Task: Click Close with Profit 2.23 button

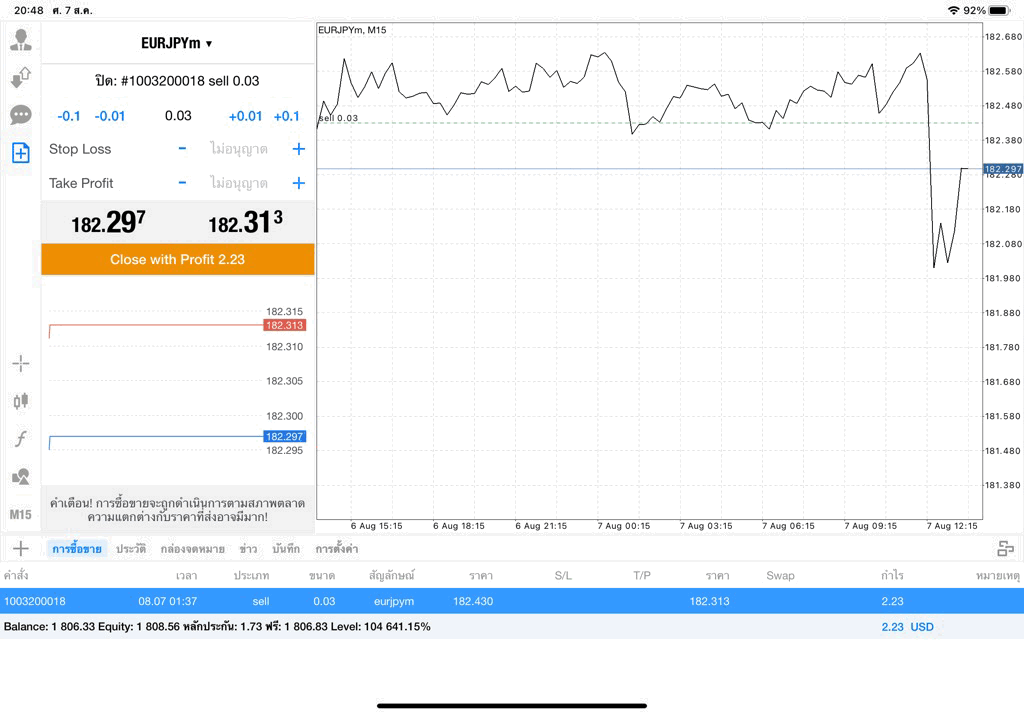Action: (178, 259)
